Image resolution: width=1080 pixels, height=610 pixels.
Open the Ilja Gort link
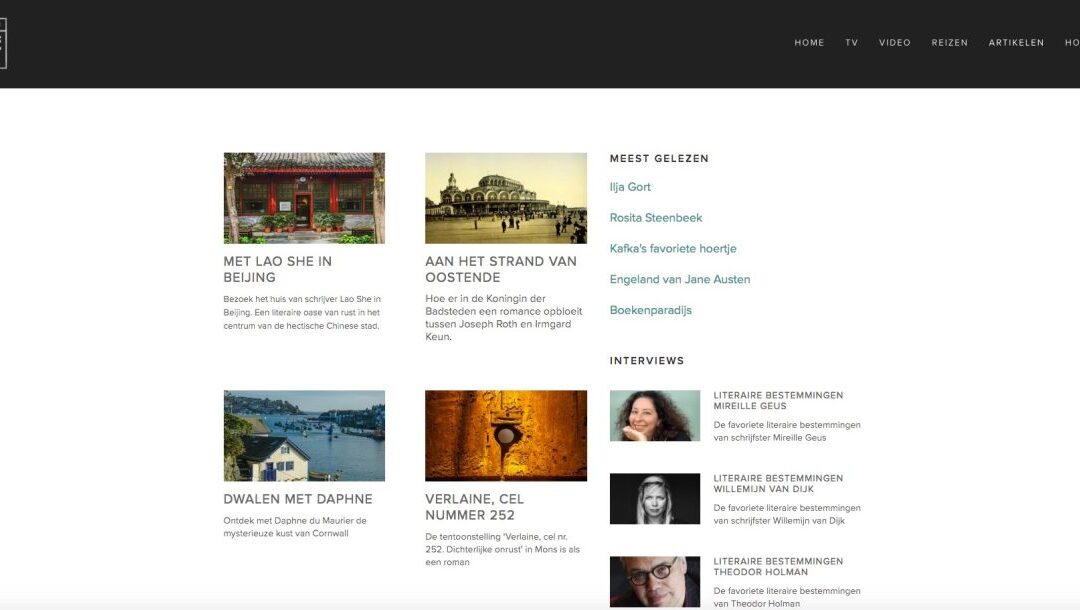click(x=630, y=187)
